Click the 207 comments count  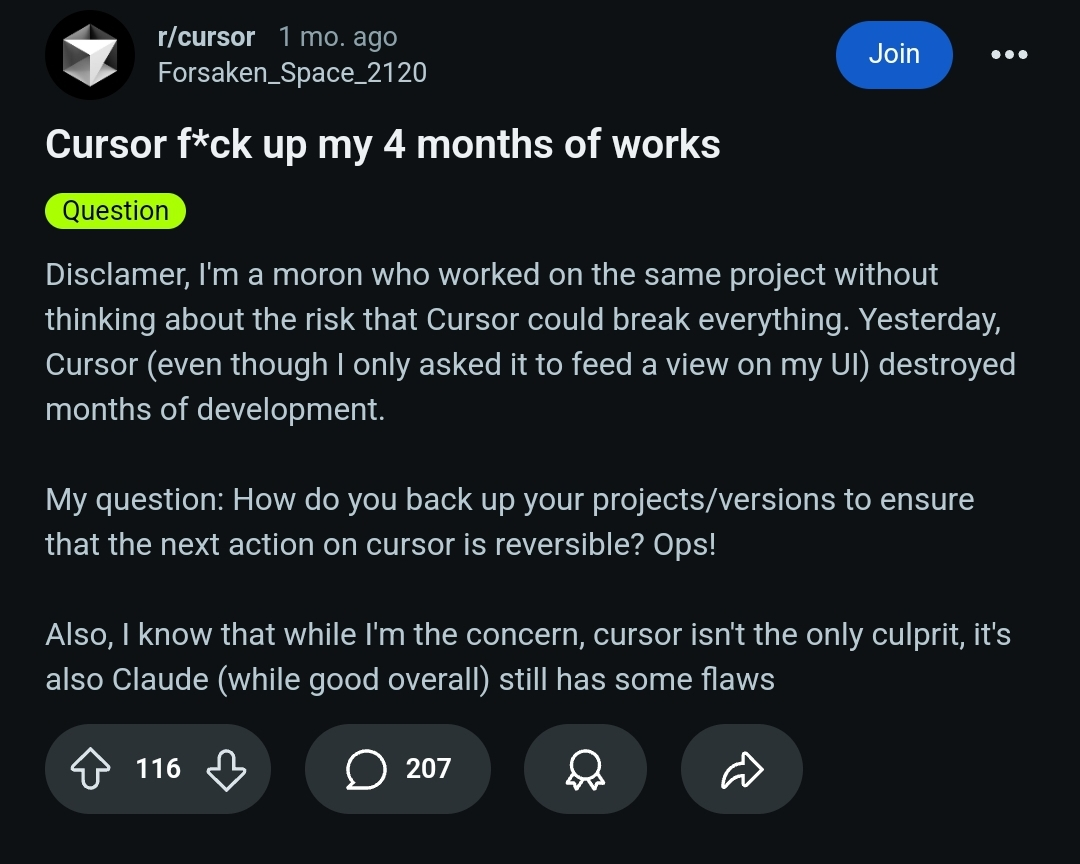tap(428, 769)
